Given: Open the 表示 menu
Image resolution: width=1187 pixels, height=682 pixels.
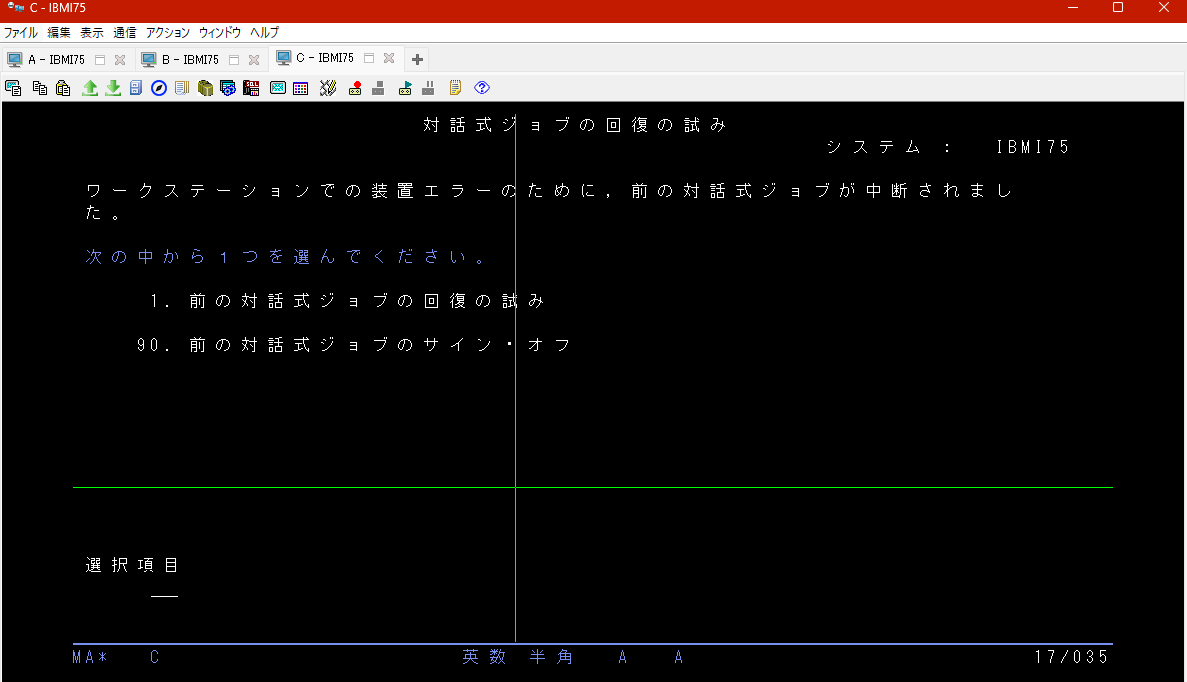Looking at the screenshot, I should 92,33.
